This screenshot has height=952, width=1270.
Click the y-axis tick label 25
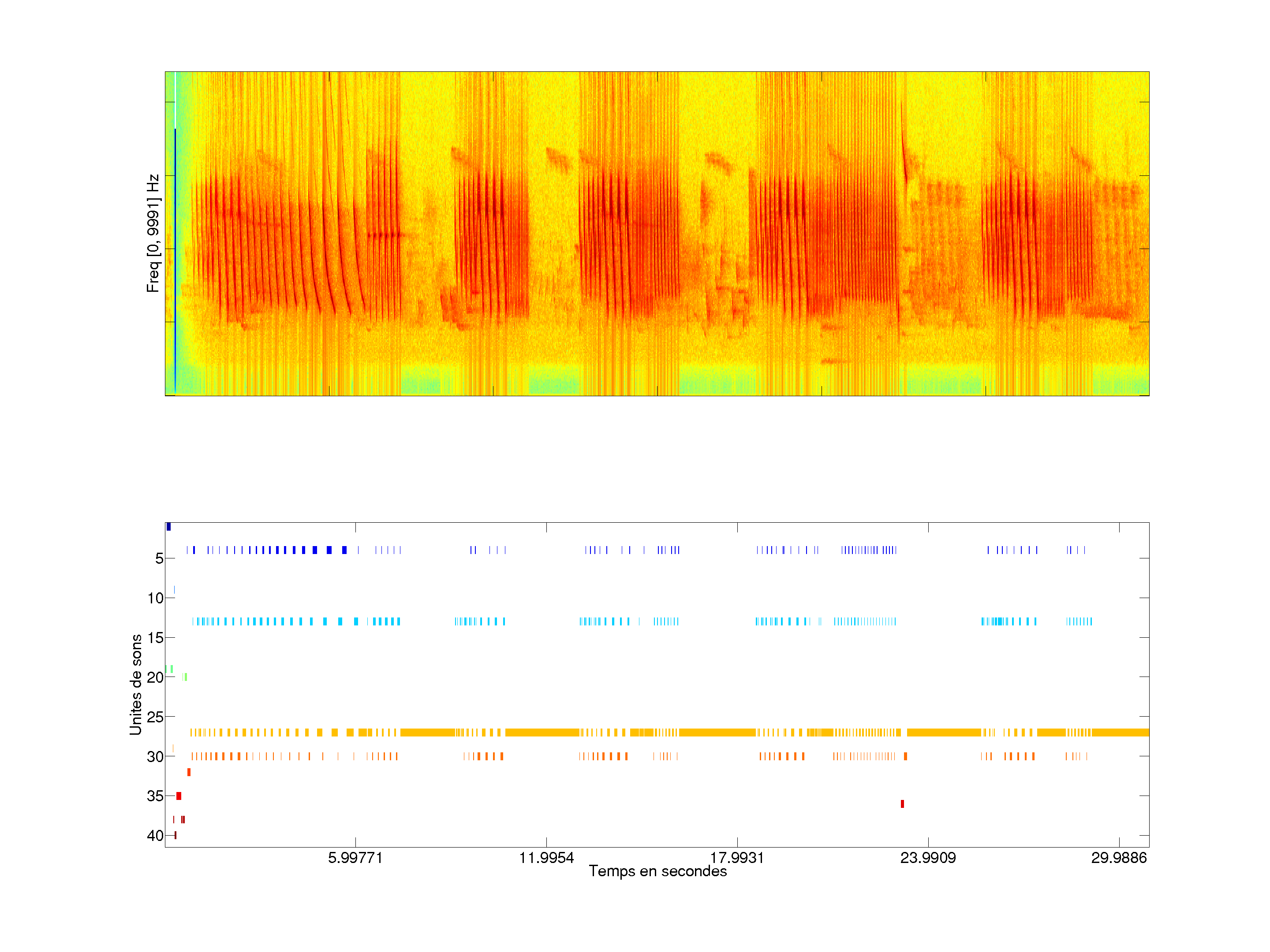click(155, 717)
